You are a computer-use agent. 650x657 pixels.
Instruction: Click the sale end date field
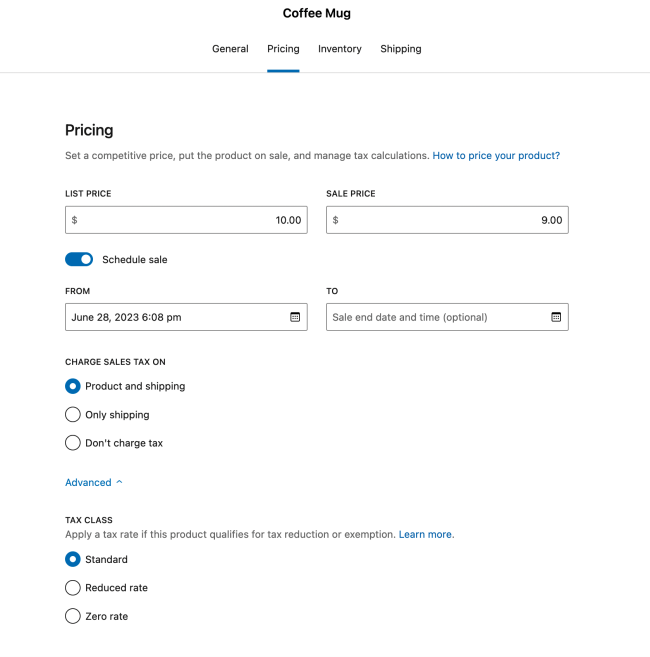[x=435, y=317]
